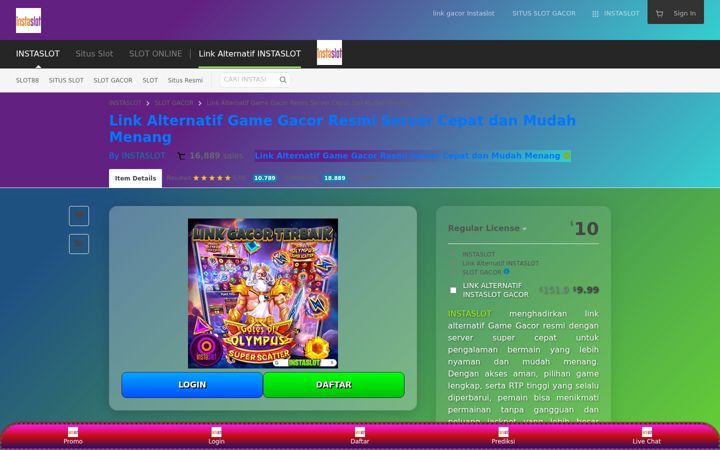Image resolution: width=720 pixels, height=450 pixels.
Task: Click Sign In at top right
Action: [x=684, y=13]
